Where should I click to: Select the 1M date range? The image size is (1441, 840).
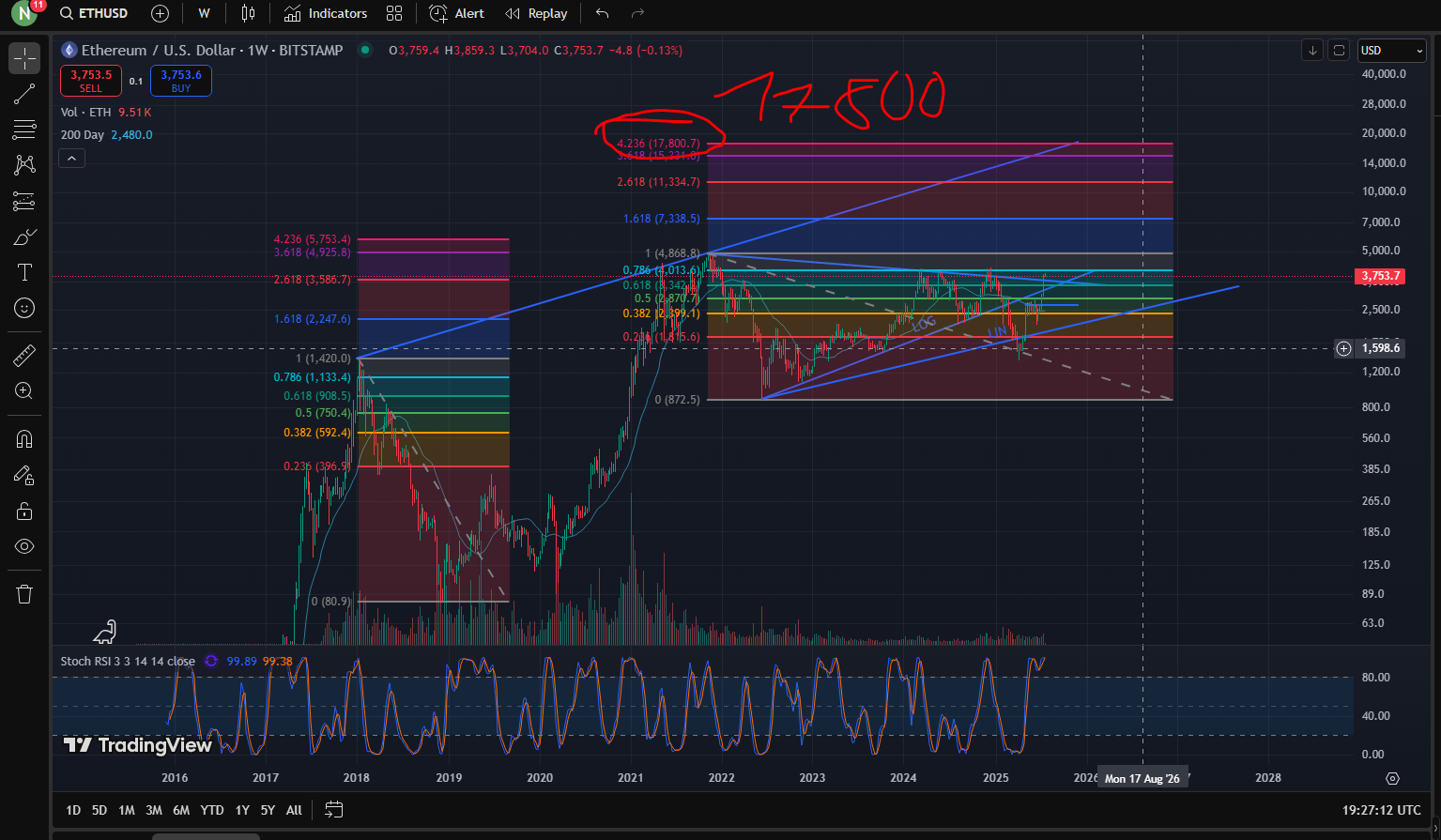[x=127, y=810]
